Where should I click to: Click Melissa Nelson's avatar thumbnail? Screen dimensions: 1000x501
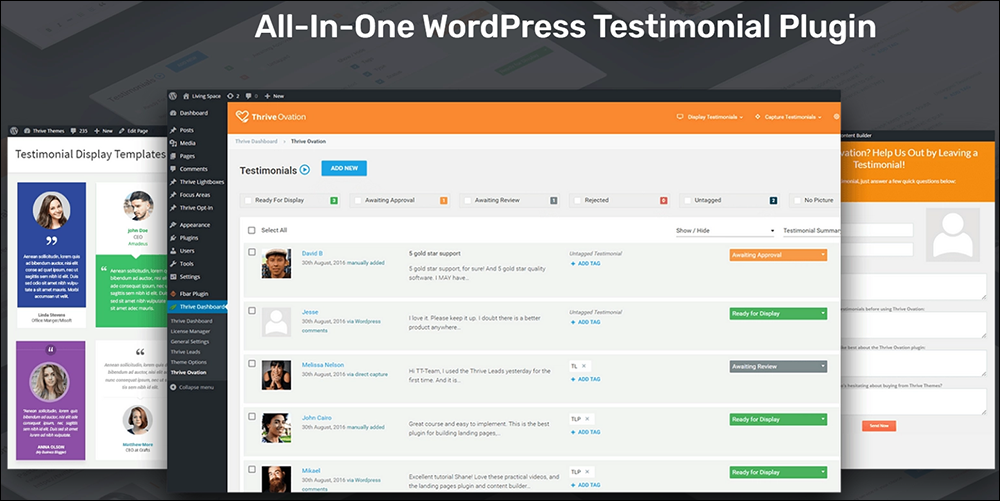click(276, 375)
